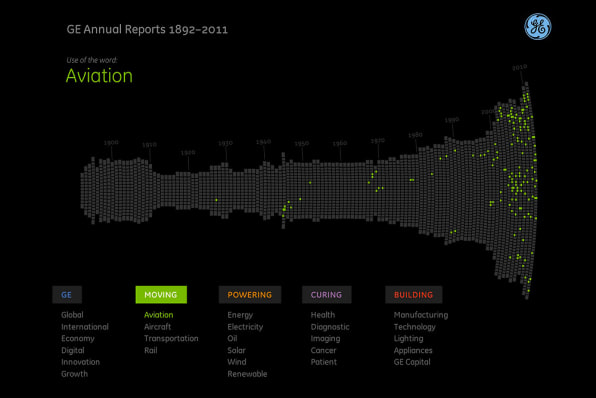The image size is (596, 398).
Task: Click the large green Aviation heading
Action: point(99,76)
